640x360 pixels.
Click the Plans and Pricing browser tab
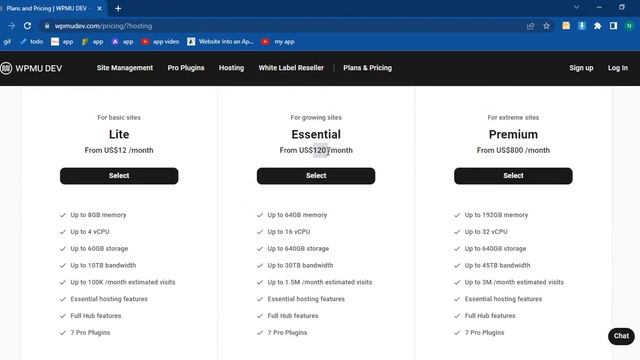click(53, 8)
